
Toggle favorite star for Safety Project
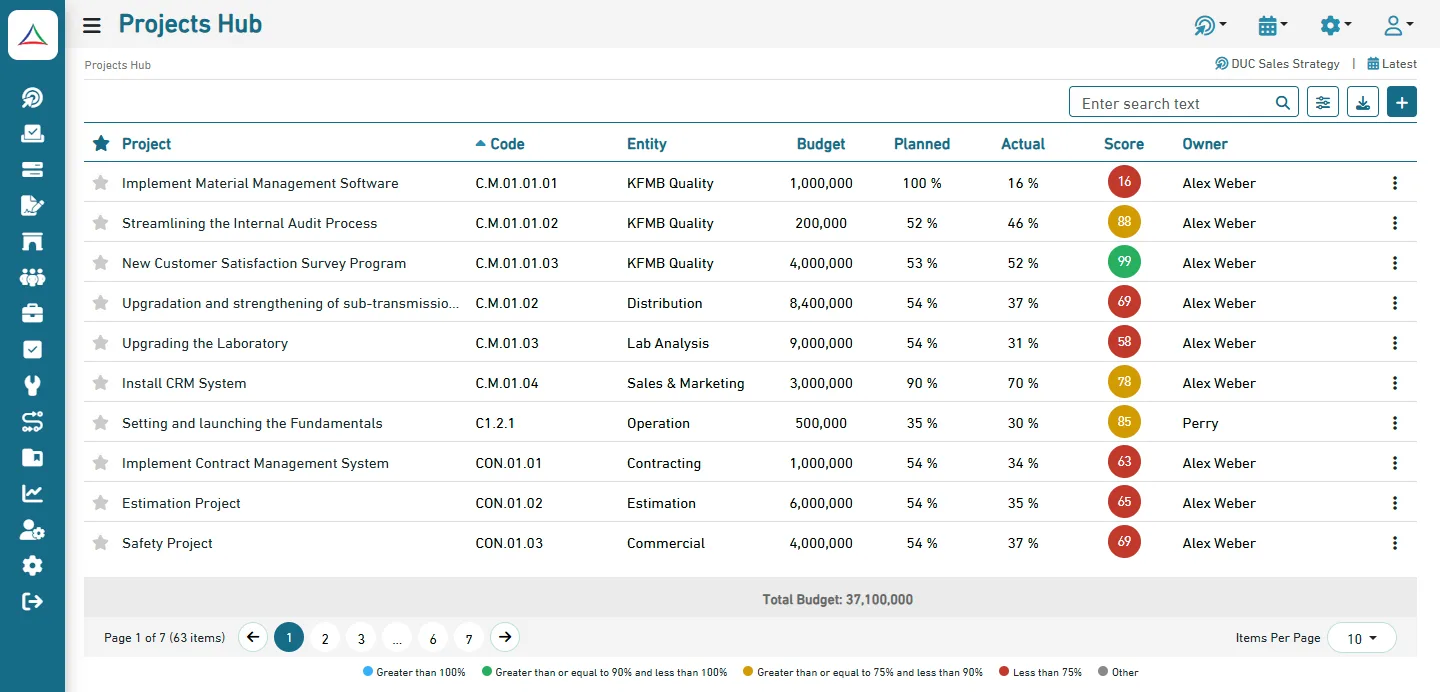(x=100, y=543)
